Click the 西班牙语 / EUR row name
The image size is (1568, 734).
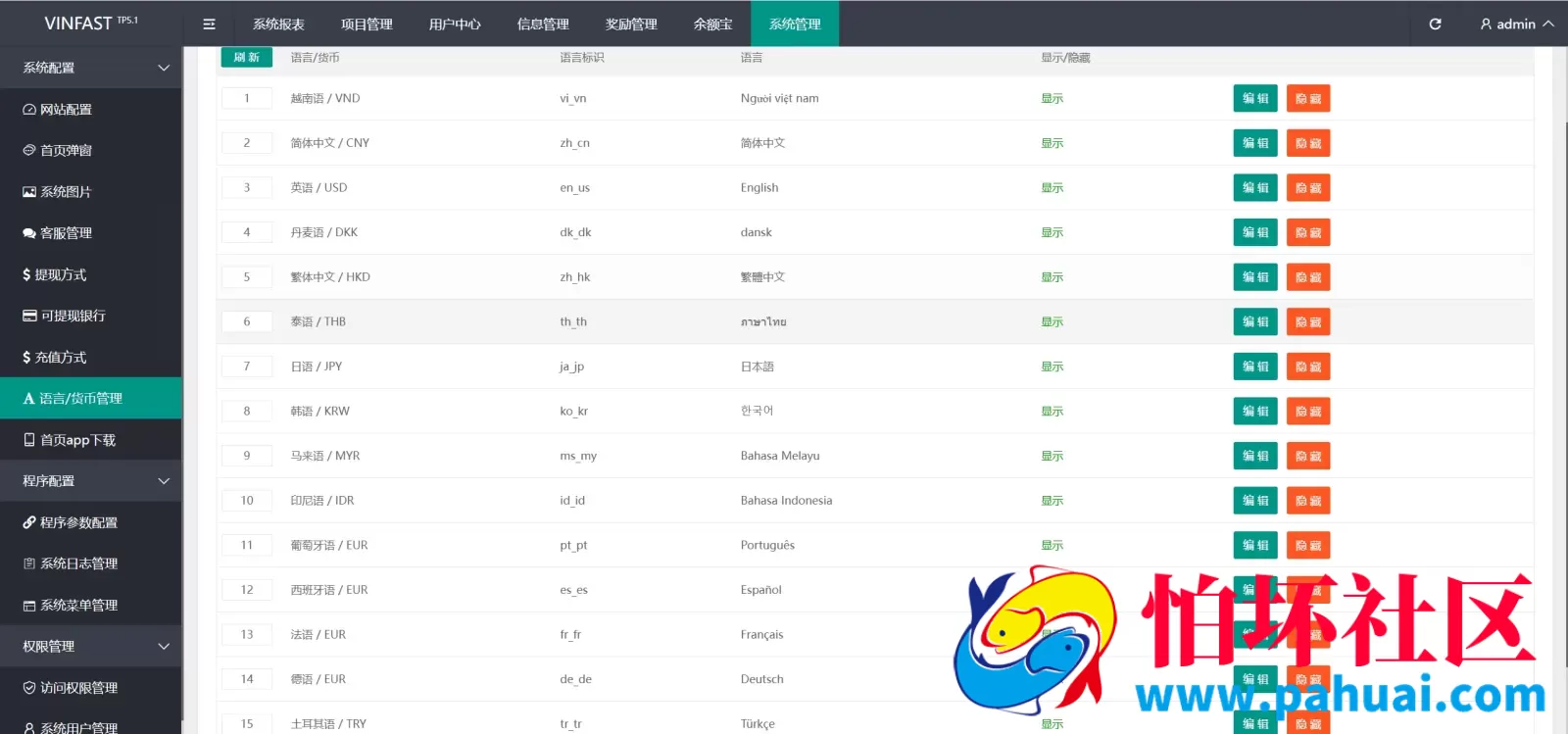pyautogui.click(x=329, y=590)
